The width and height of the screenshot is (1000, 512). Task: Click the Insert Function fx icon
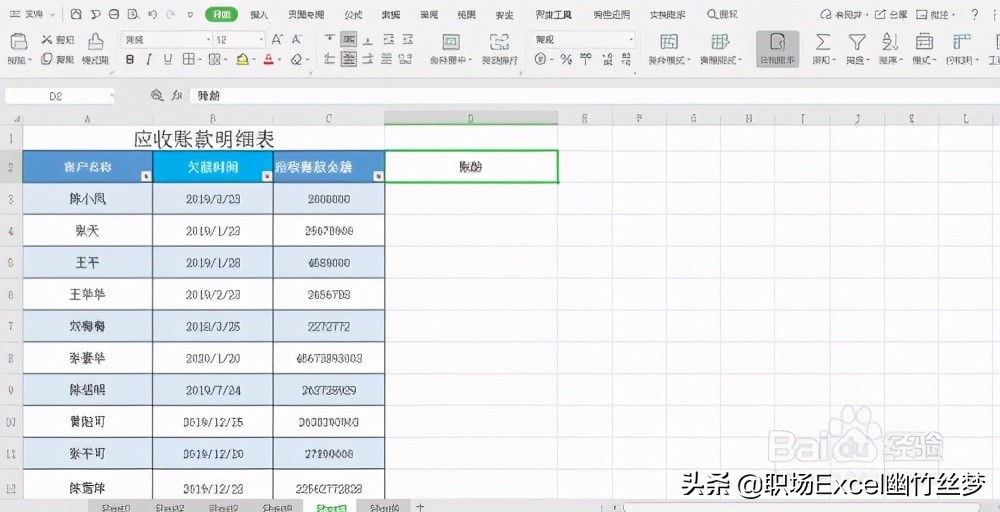177,96
